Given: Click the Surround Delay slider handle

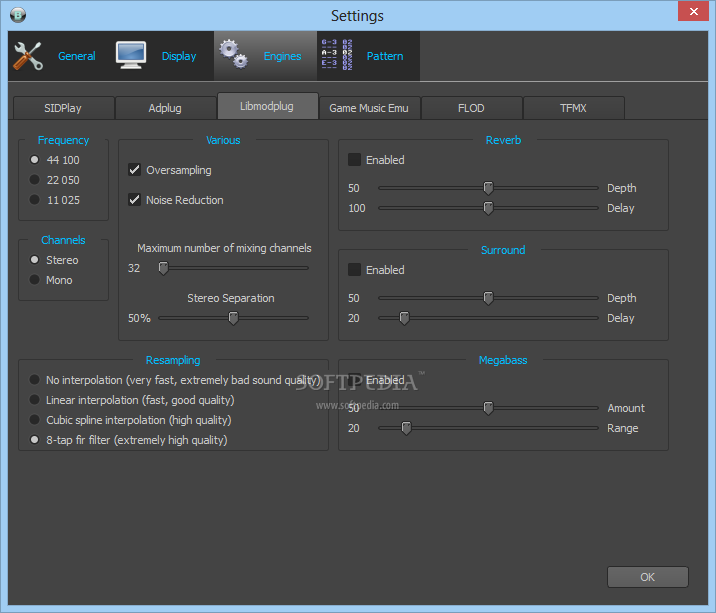Looking at the screenshot, I should [x=404, y=318].
